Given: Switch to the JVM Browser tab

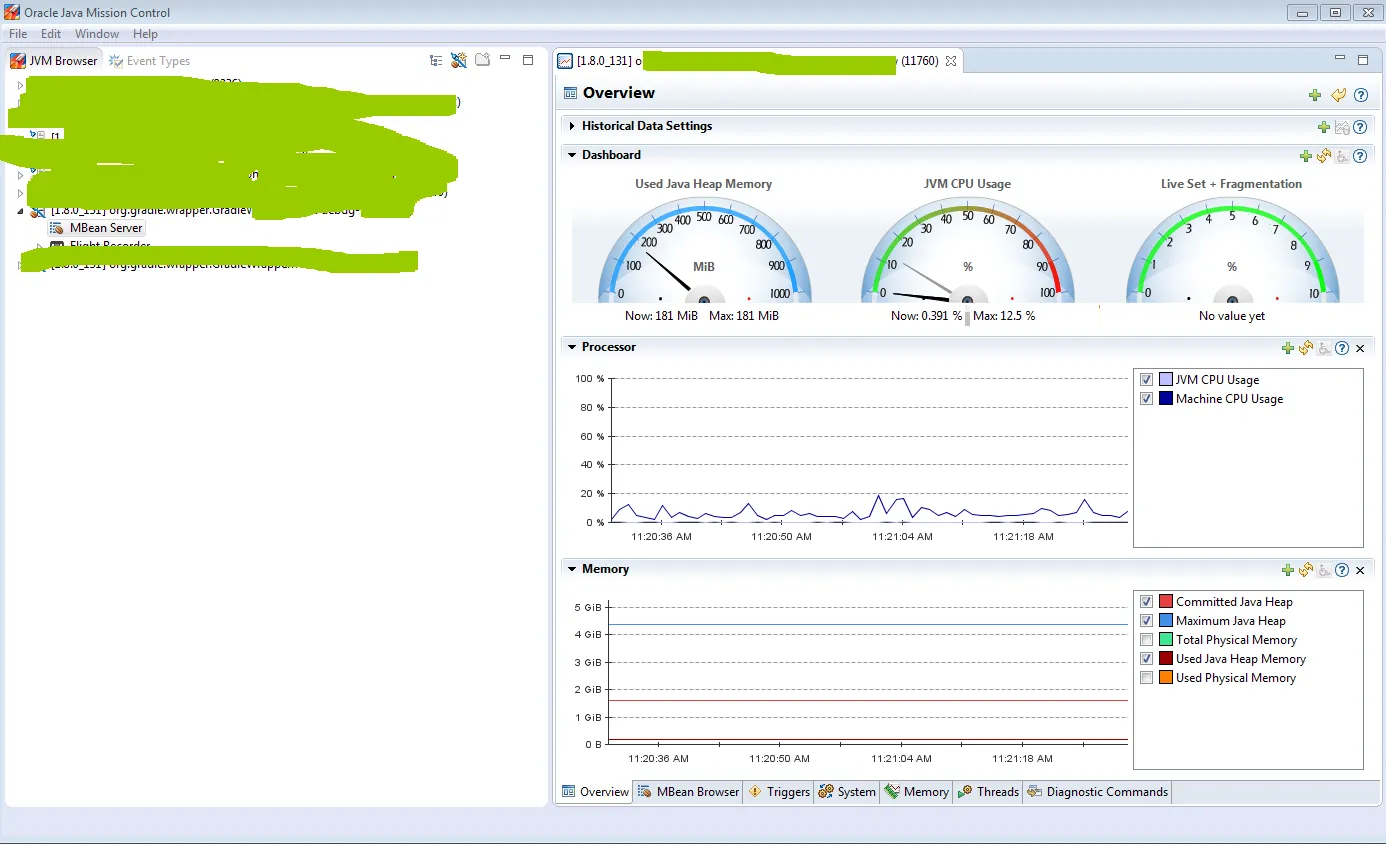Looking at the screenshot, I should coord(55,61).
